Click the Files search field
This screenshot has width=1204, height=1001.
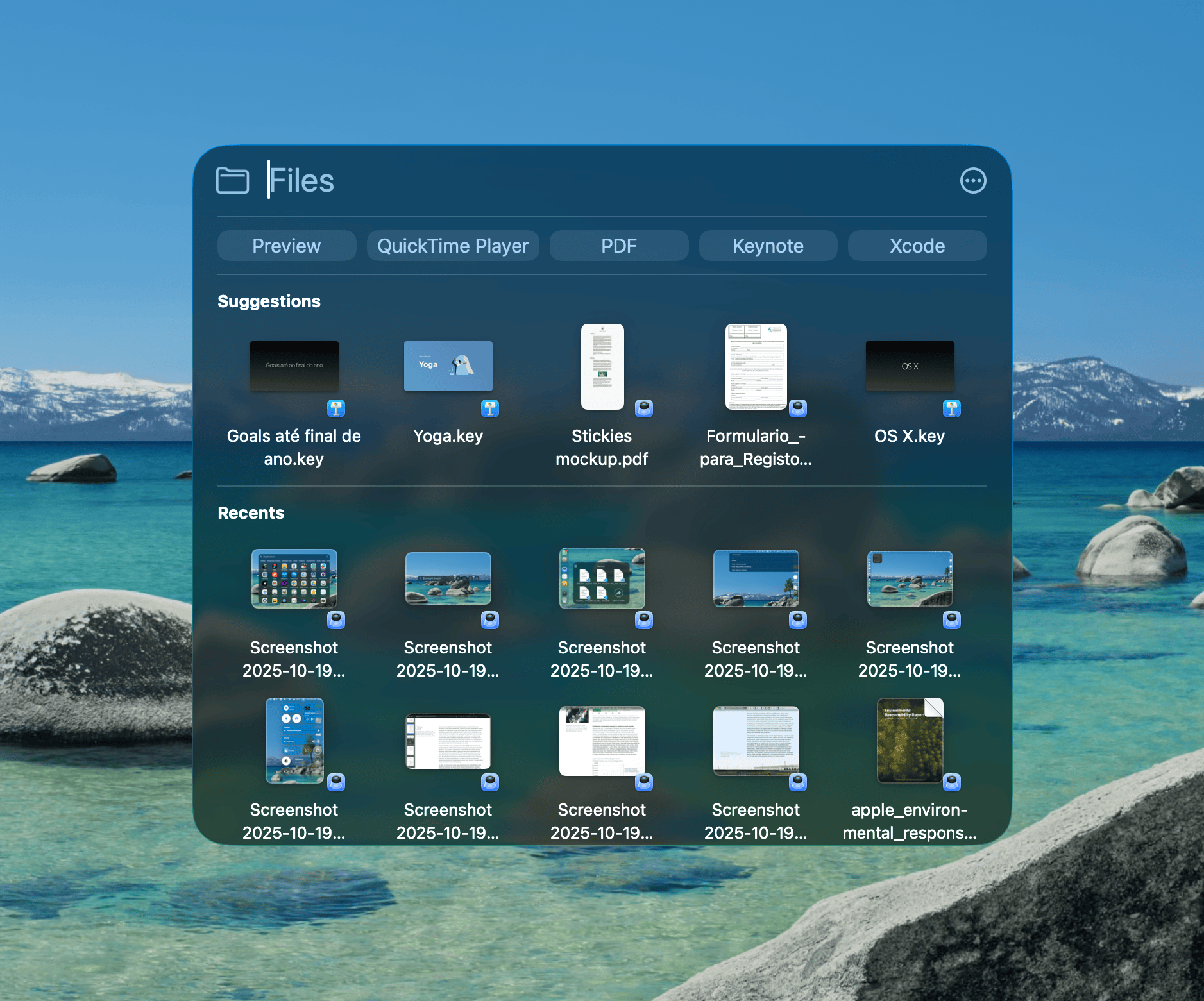[577, 181]
